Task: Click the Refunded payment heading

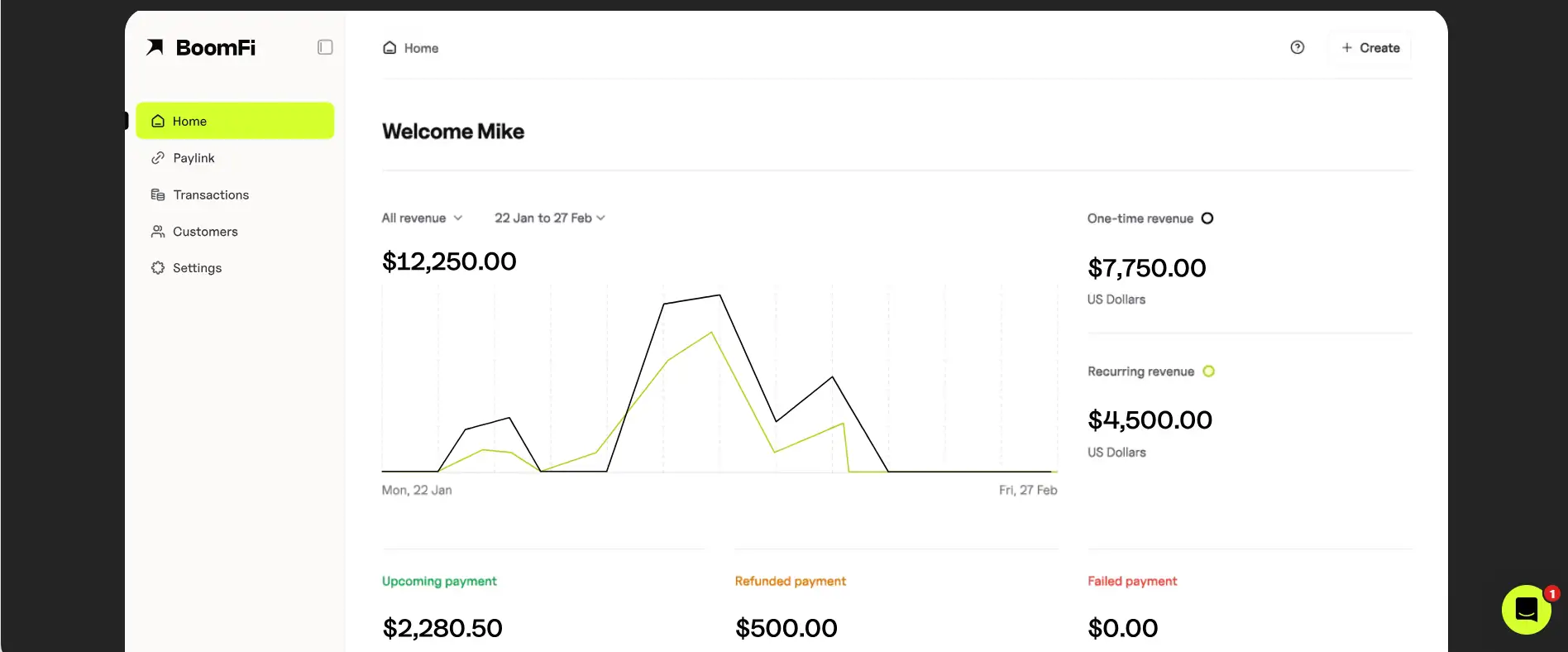Action: pyautogui.click(x=790, y=581)
